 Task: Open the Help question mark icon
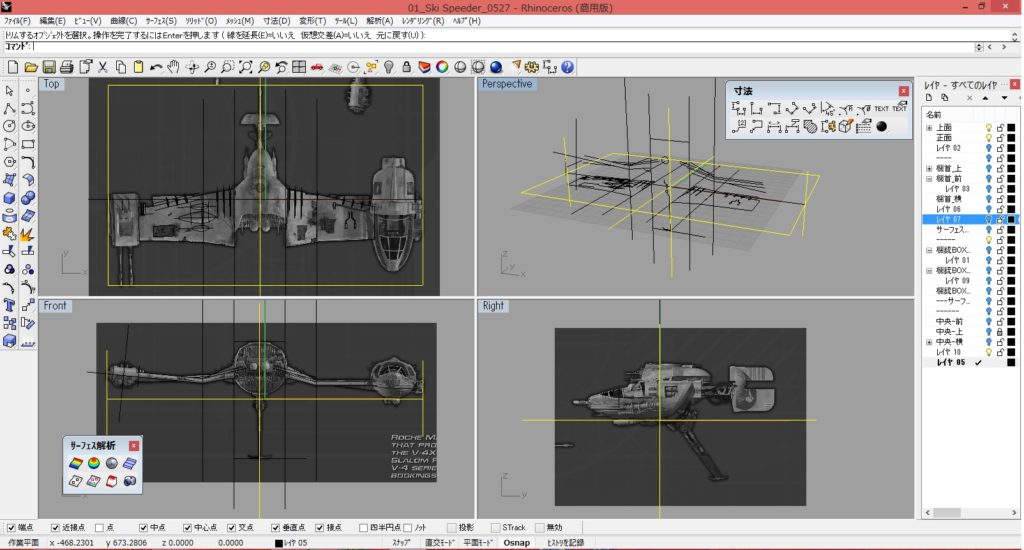(x=567, y=67)
